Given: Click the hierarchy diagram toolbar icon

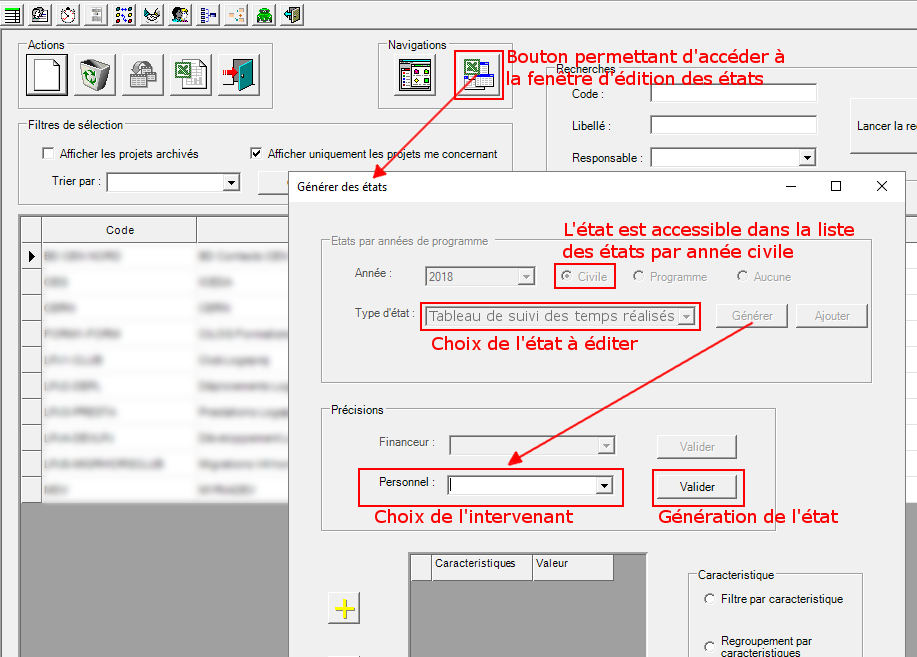Looking at the screenshot, I should pyautogui.click(x=209, y=14).
